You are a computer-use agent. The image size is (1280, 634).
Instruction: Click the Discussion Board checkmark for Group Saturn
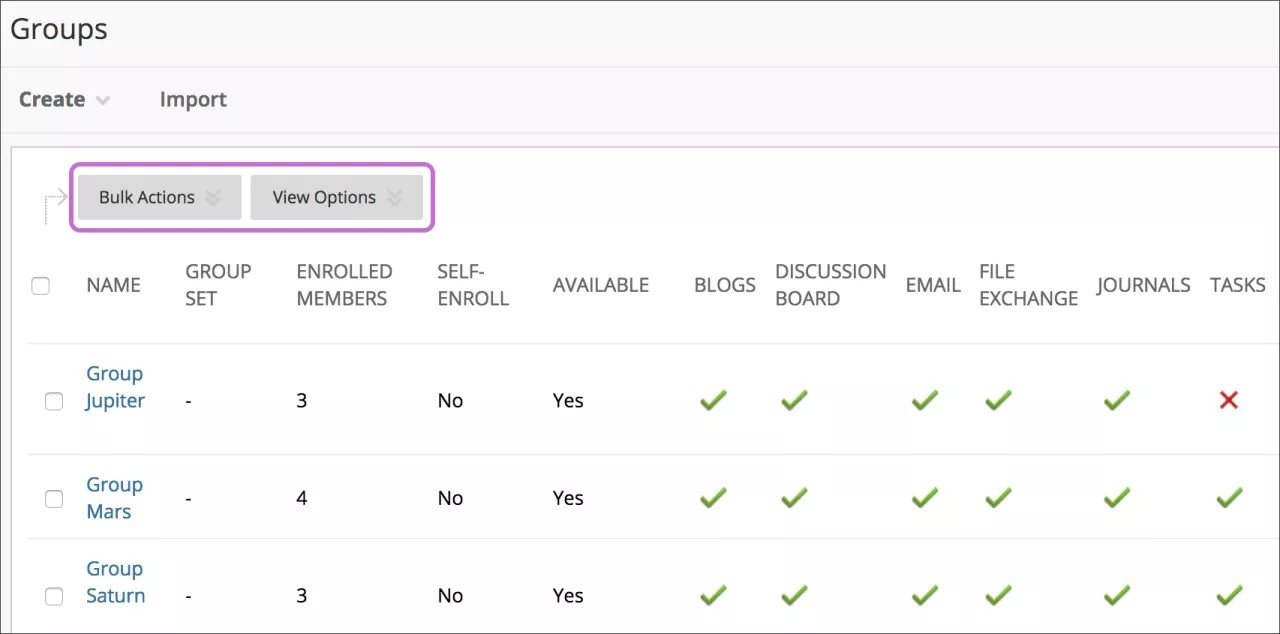[x=793, y=595]
